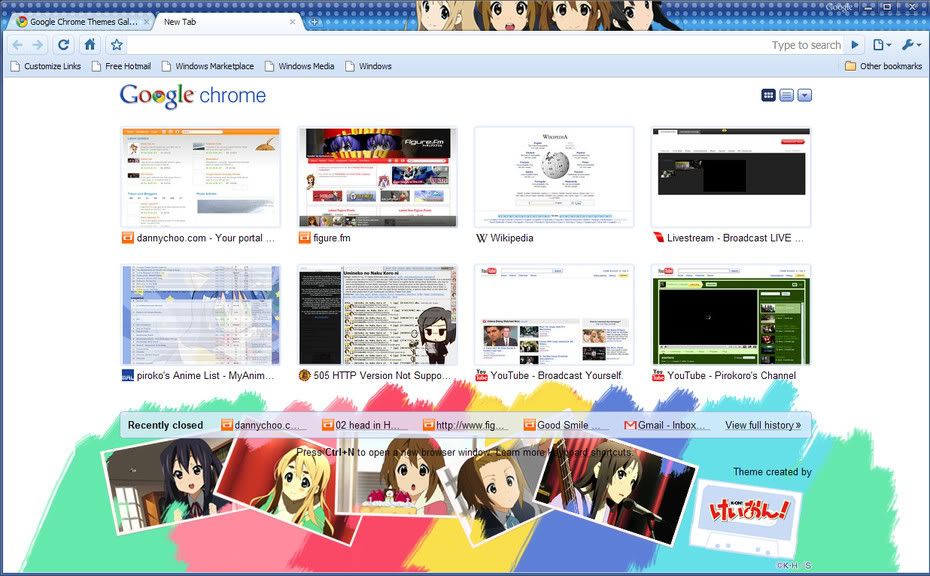Close the Google Chrome Themes Gallery tab
This screenshot has height=576, width=930.
point(146,22)
